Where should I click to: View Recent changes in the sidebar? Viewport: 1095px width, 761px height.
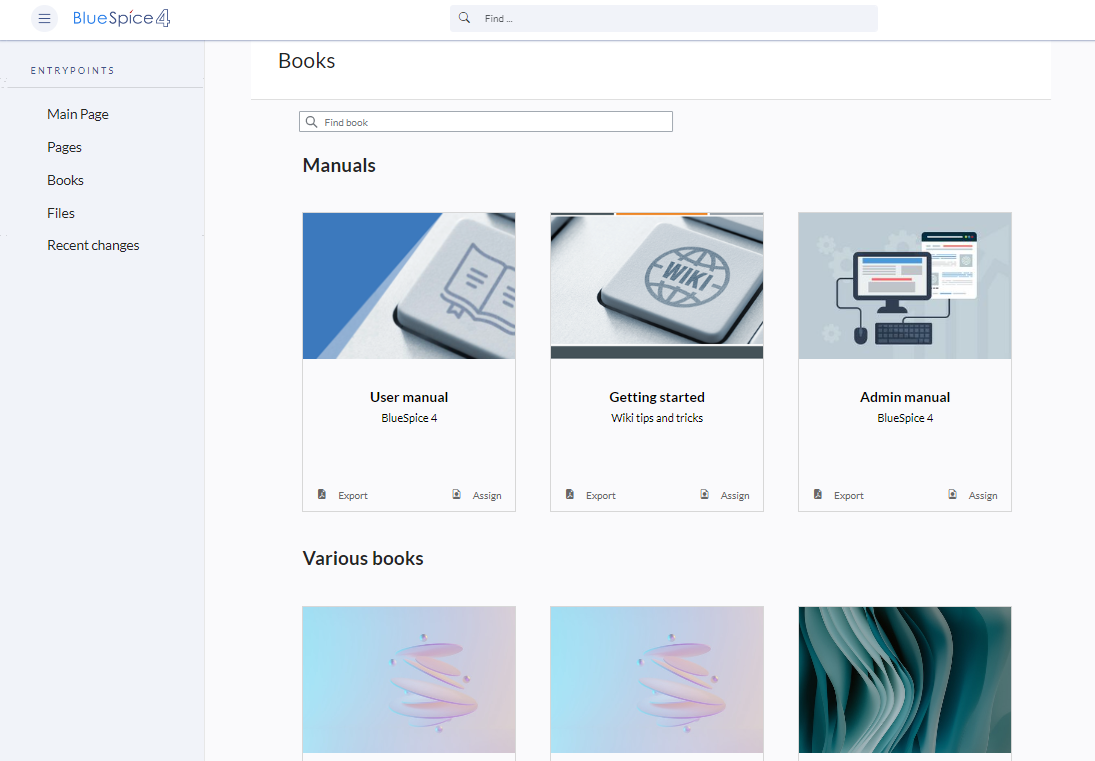[x=94, y=246]
